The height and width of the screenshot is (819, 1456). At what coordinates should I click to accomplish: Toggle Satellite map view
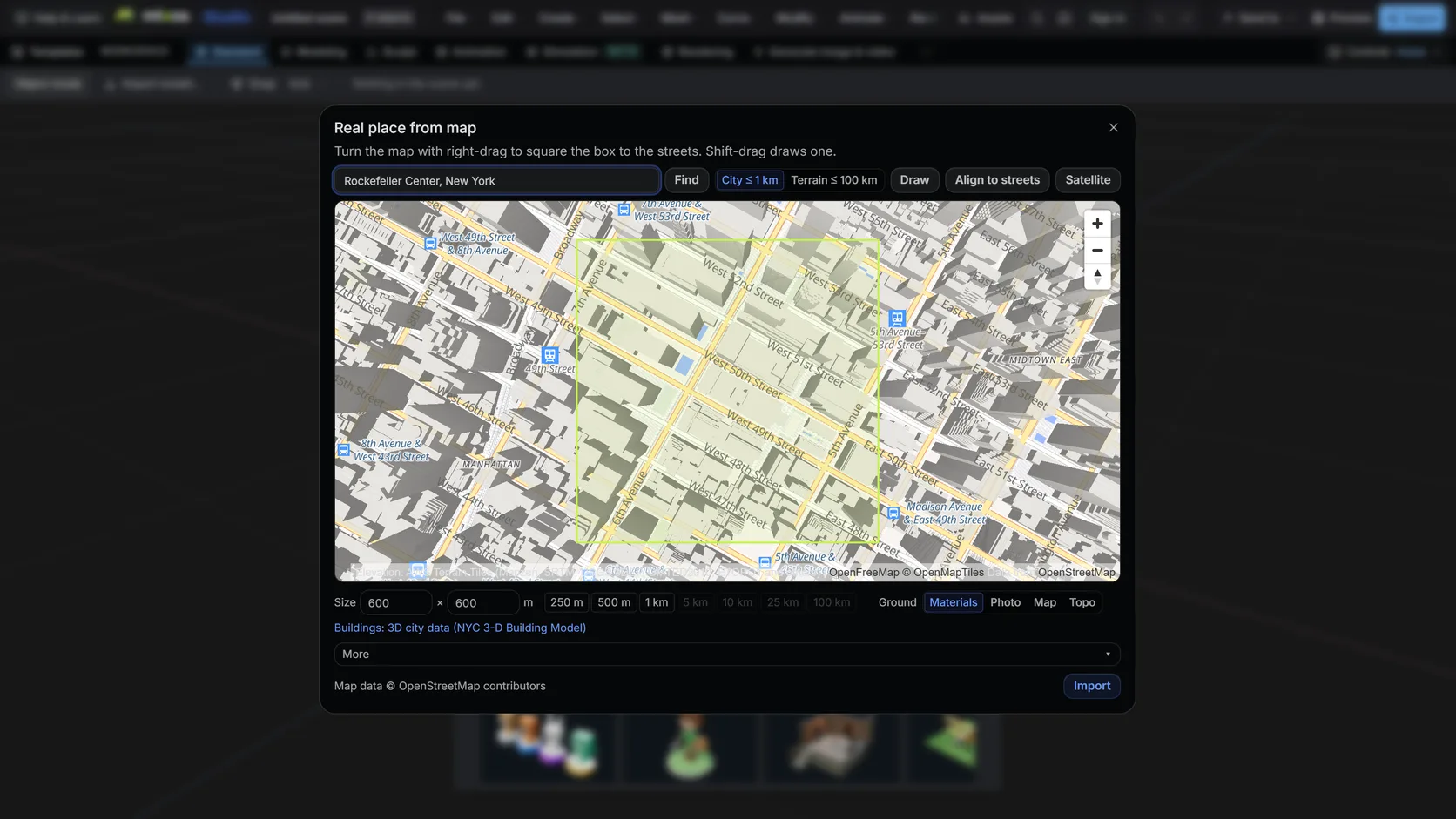tap(1088, 180)
